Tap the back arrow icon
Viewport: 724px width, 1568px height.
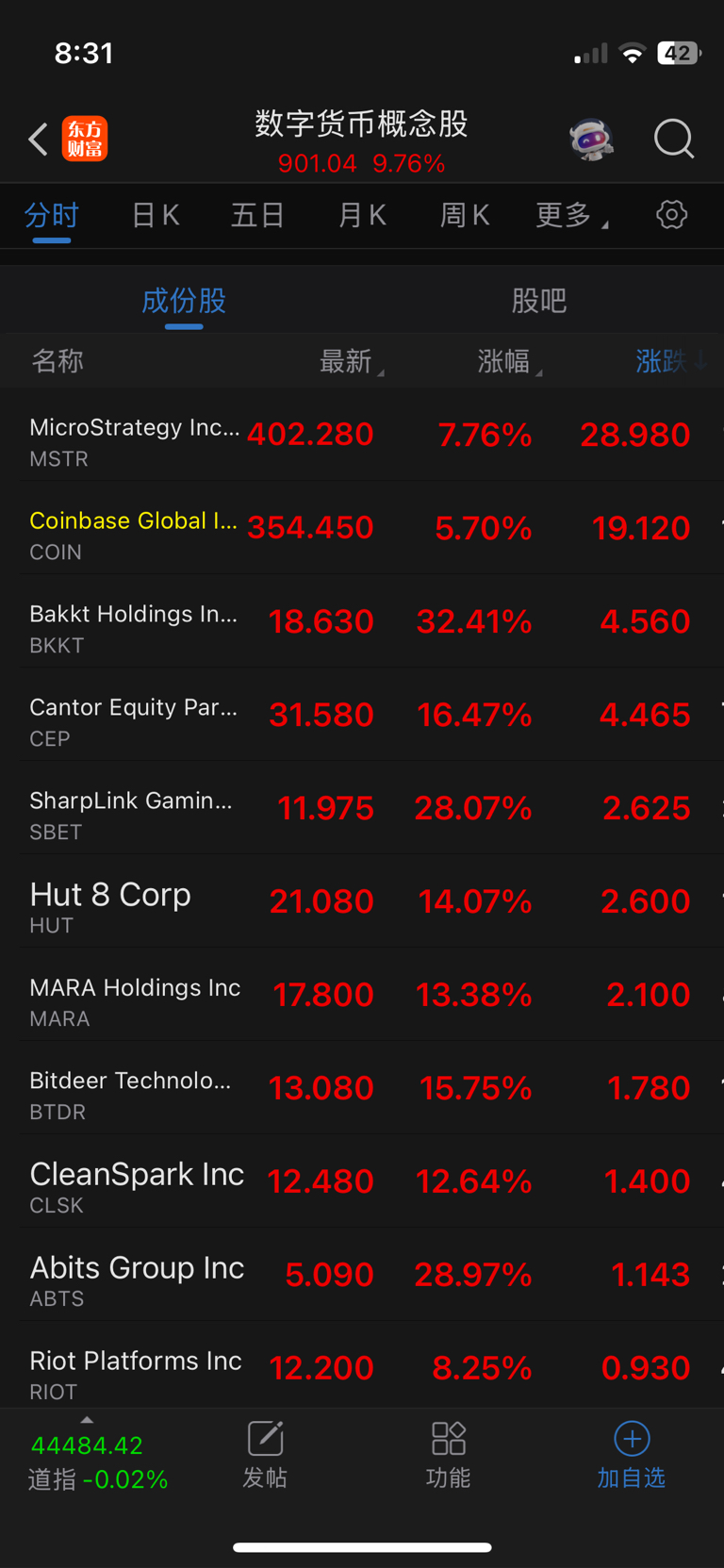point(38,140)
